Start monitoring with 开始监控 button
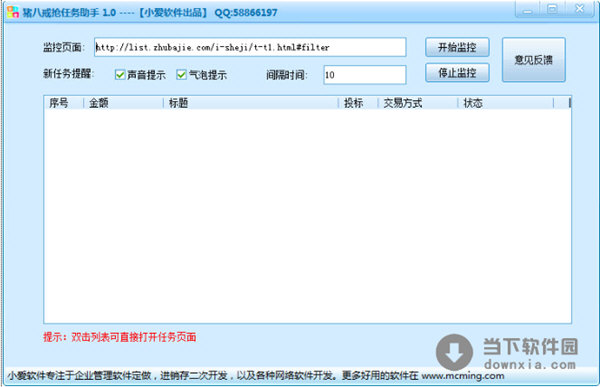Screen dimensions: 600x387 (x=457, y=47)
